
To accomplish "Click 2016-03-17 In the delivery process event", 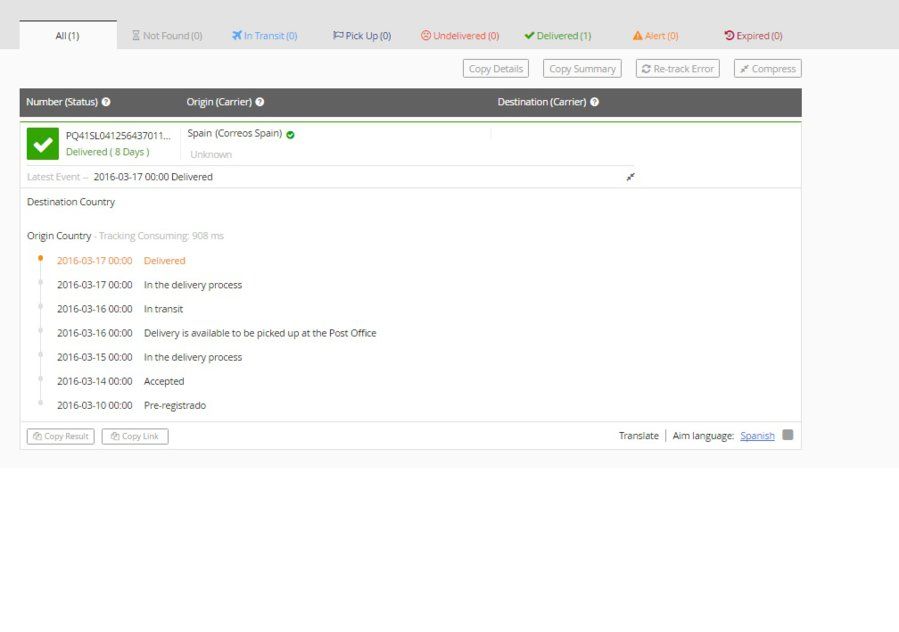I will point(150,285).
